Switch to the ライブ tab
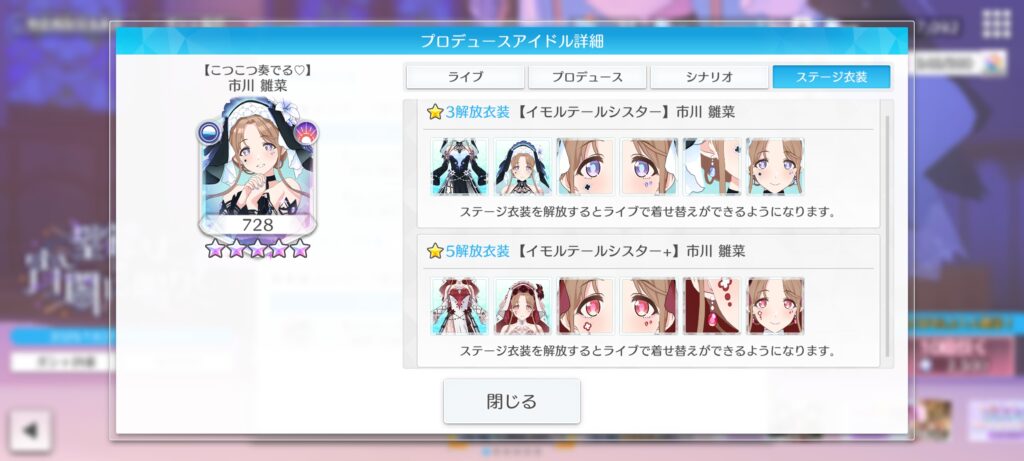 coord(465,77)
